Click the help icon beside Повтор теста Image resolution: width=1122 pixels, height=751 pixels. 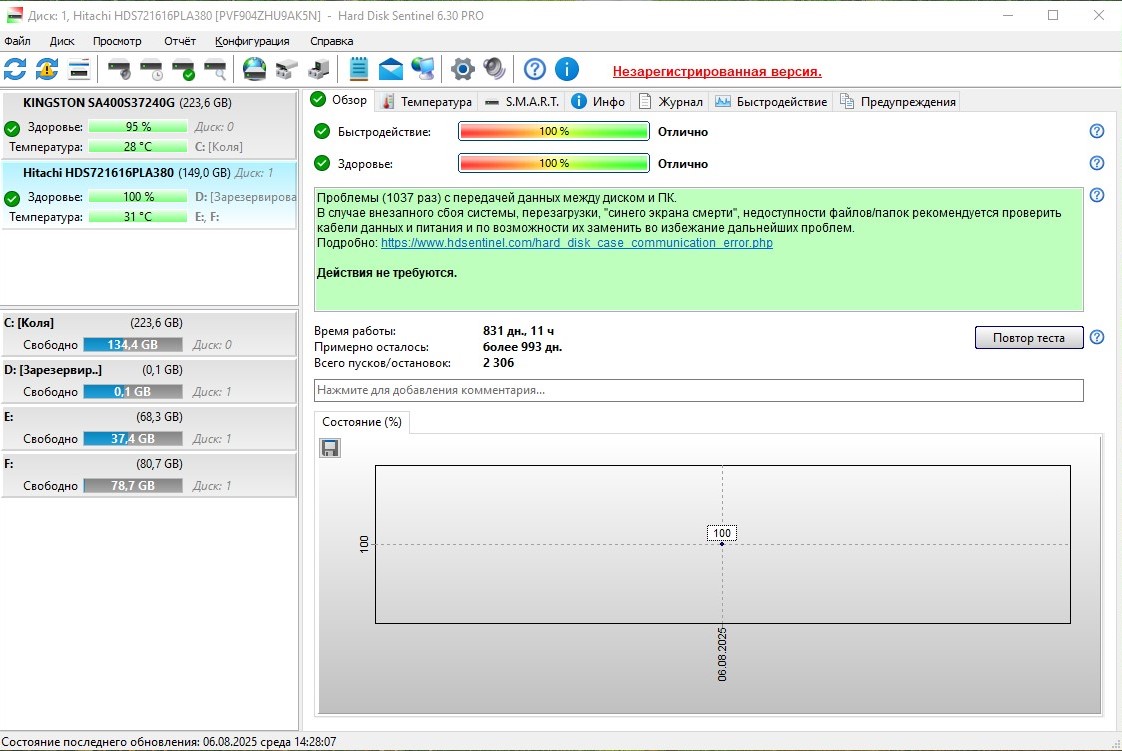1096,338
